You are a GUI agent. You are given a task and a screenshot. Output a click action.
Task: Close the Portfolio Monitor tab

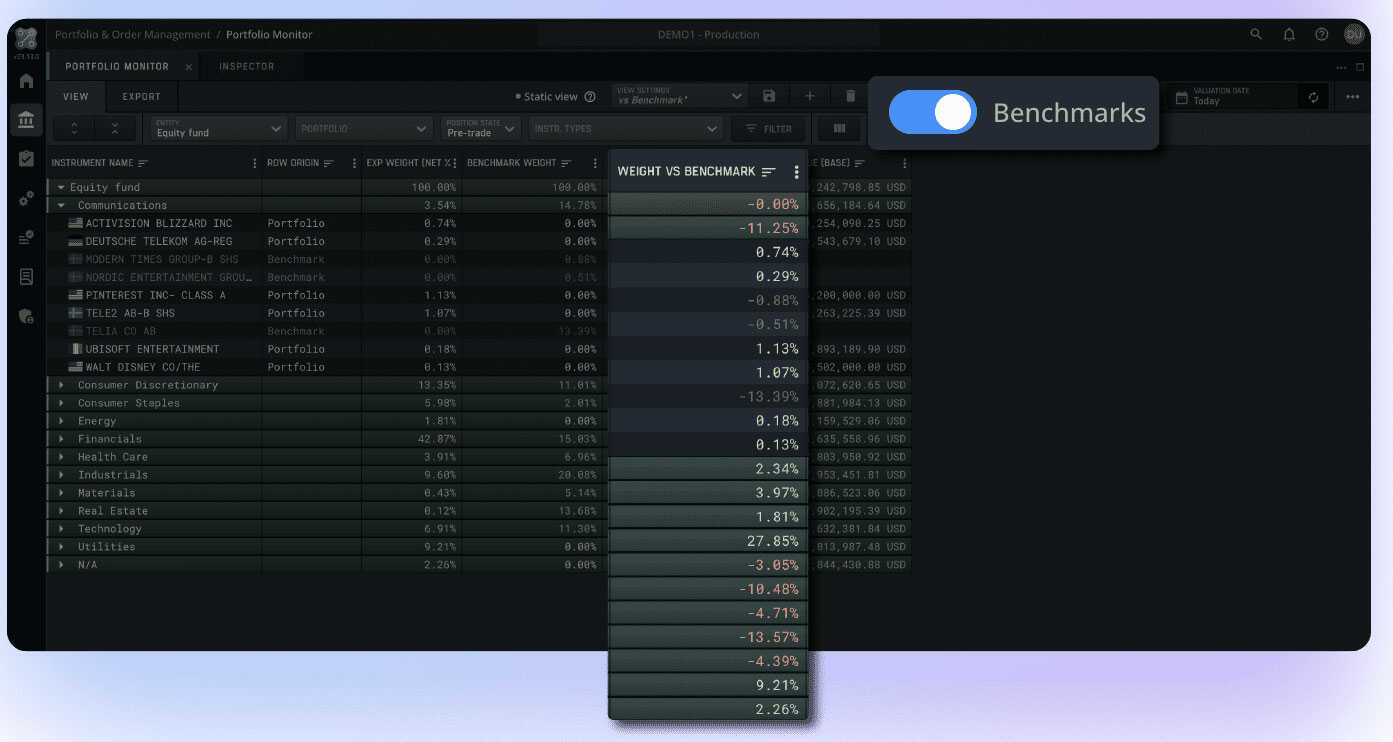(x=188, y=67)
